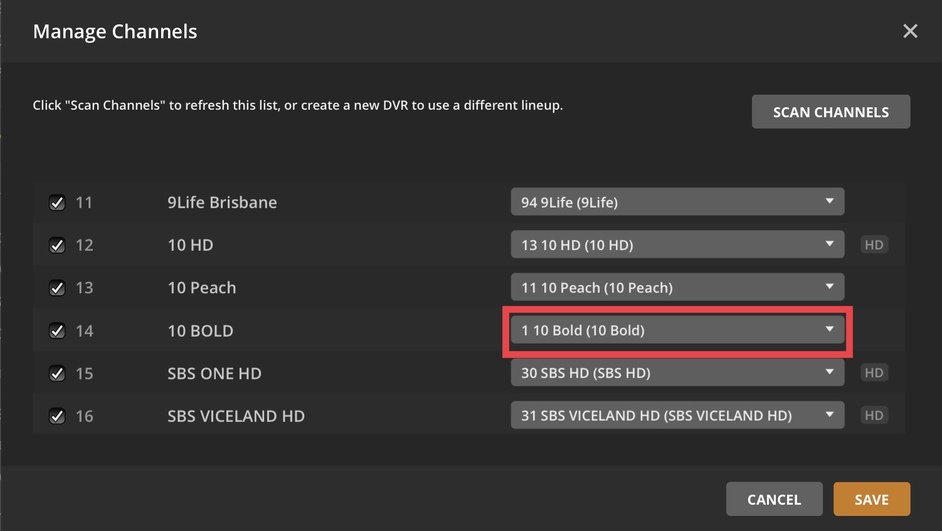The height and width of the screenshot is (531, 942).
Task: Expand the 30 SBS HD dropdown
Action: (x=677, y=372)
